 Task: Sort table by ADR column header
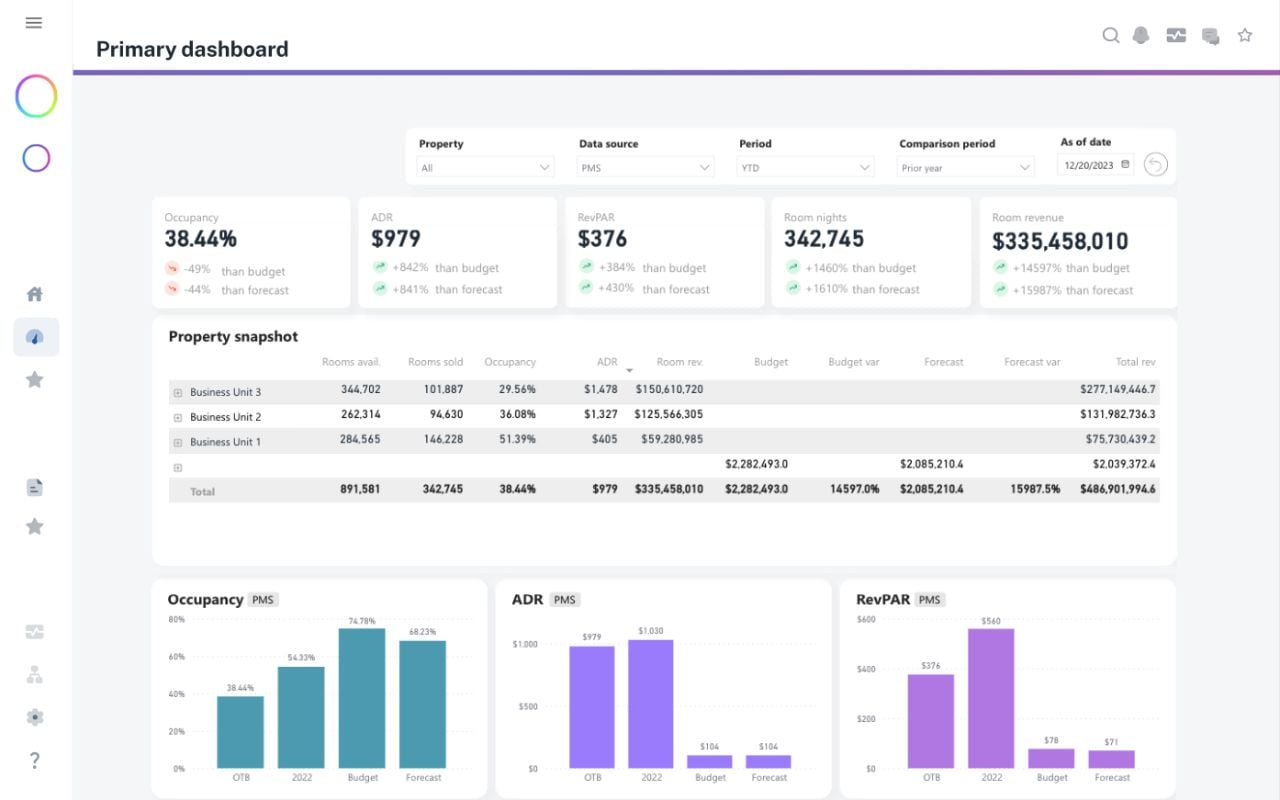pyautogui.click(x=607, y=362)
